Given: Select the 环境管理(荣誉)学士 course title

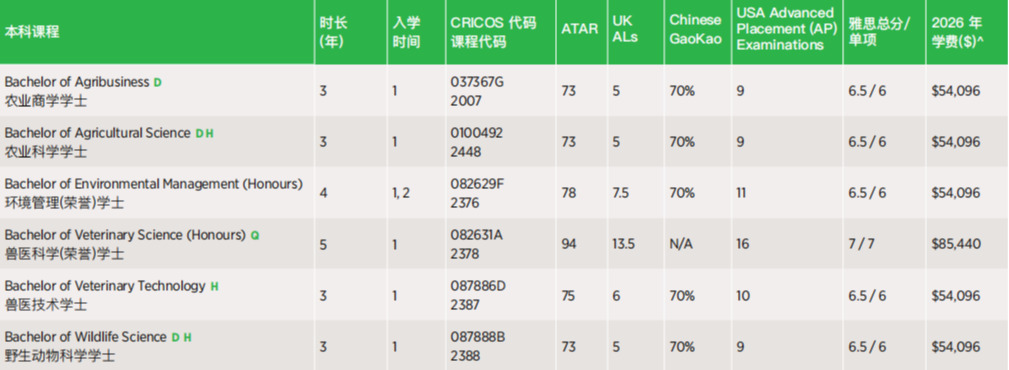Looking at the screenshot, I should click(x=64, y=203).
